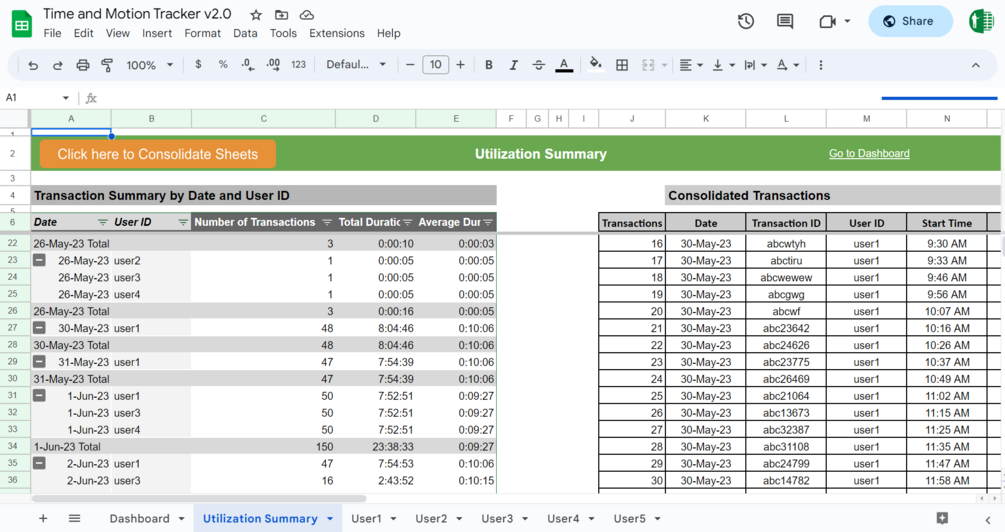Decrease decimal places icon
1005x532 pixels.
(248, 64)
